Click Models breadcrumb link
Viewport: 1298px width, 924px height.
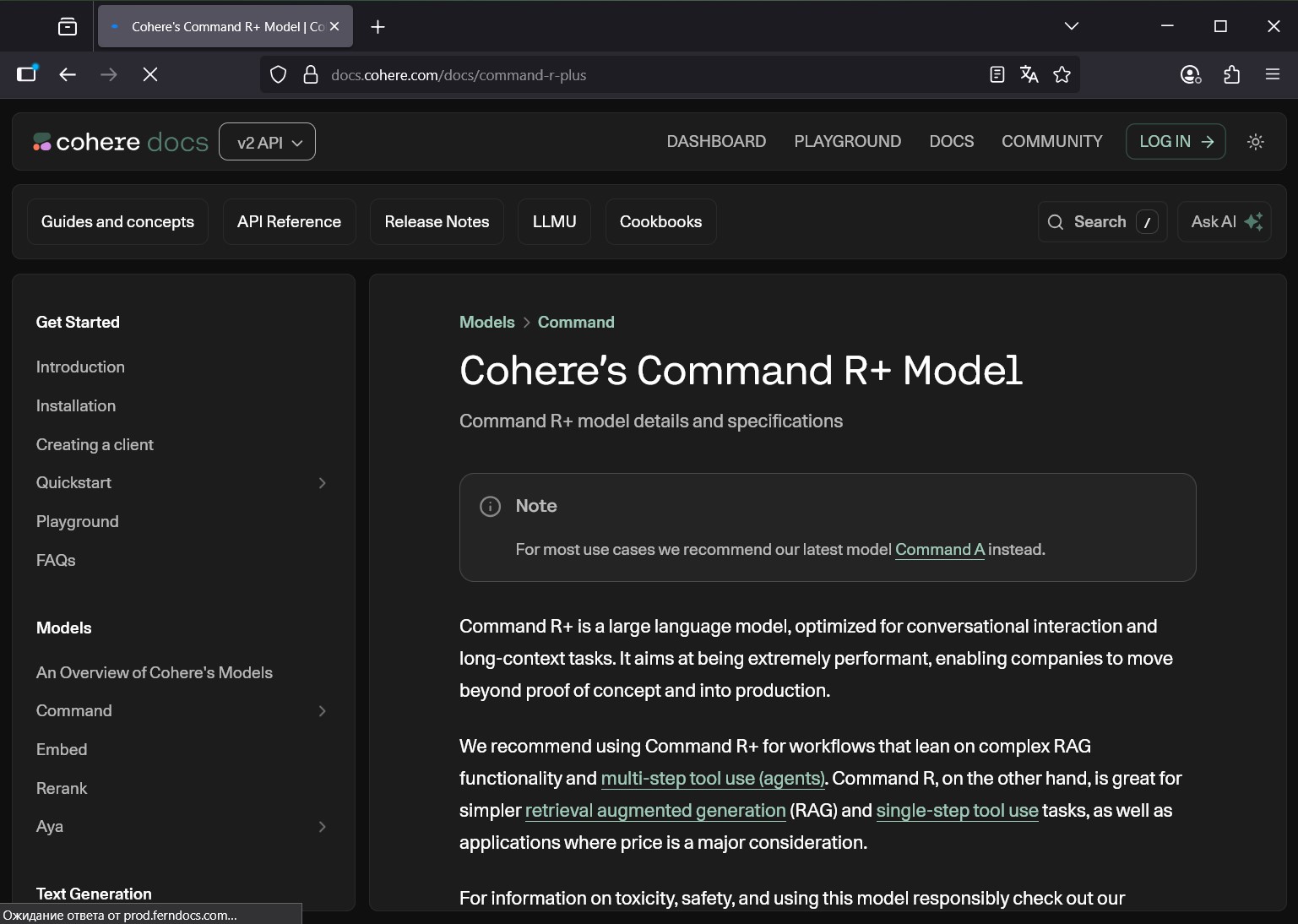pos(486,322)
